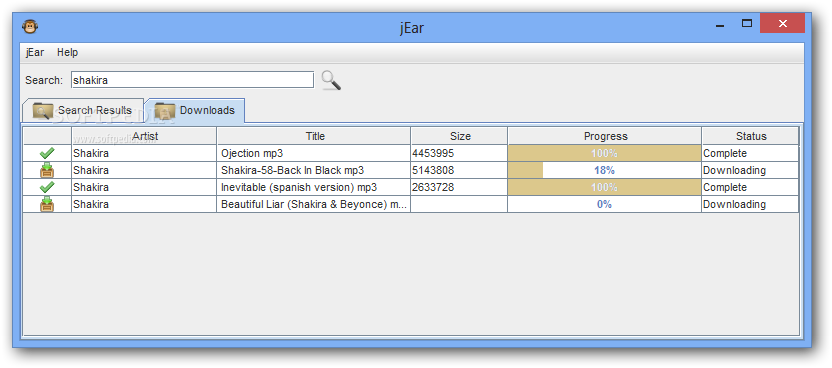Screen dimensions: 832x368
Task: Click the Downloading status of Back In Black
Action: coord(734,170)
